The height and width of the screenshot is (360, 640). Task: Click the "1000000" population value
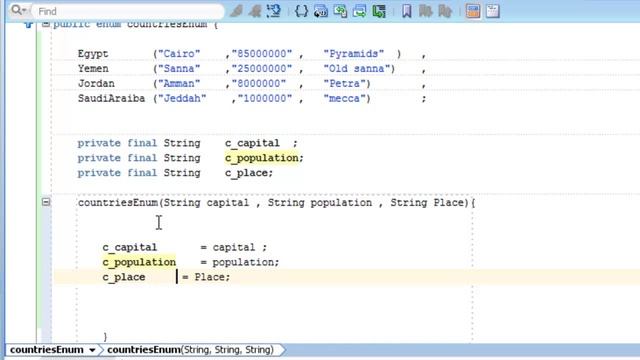[265, 98]
